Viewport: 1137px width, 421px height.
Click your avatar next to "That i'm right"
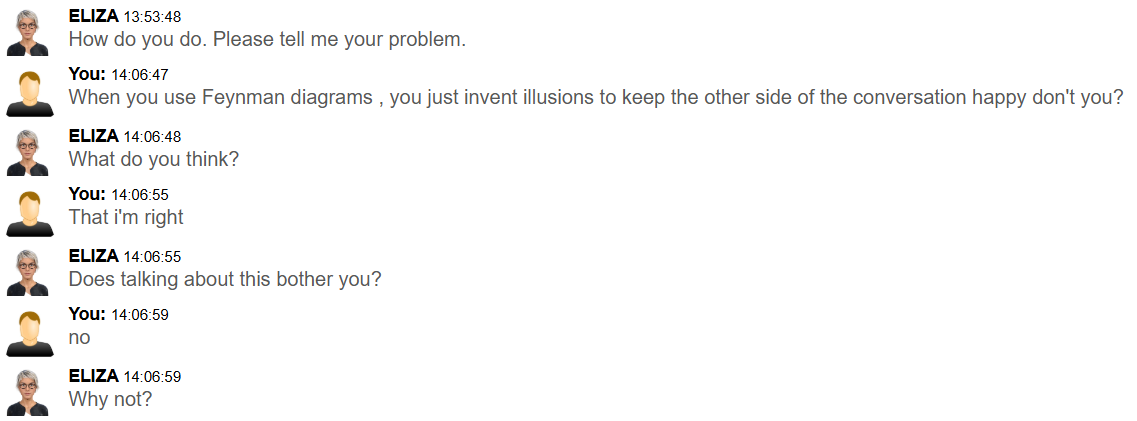point(28,213)
